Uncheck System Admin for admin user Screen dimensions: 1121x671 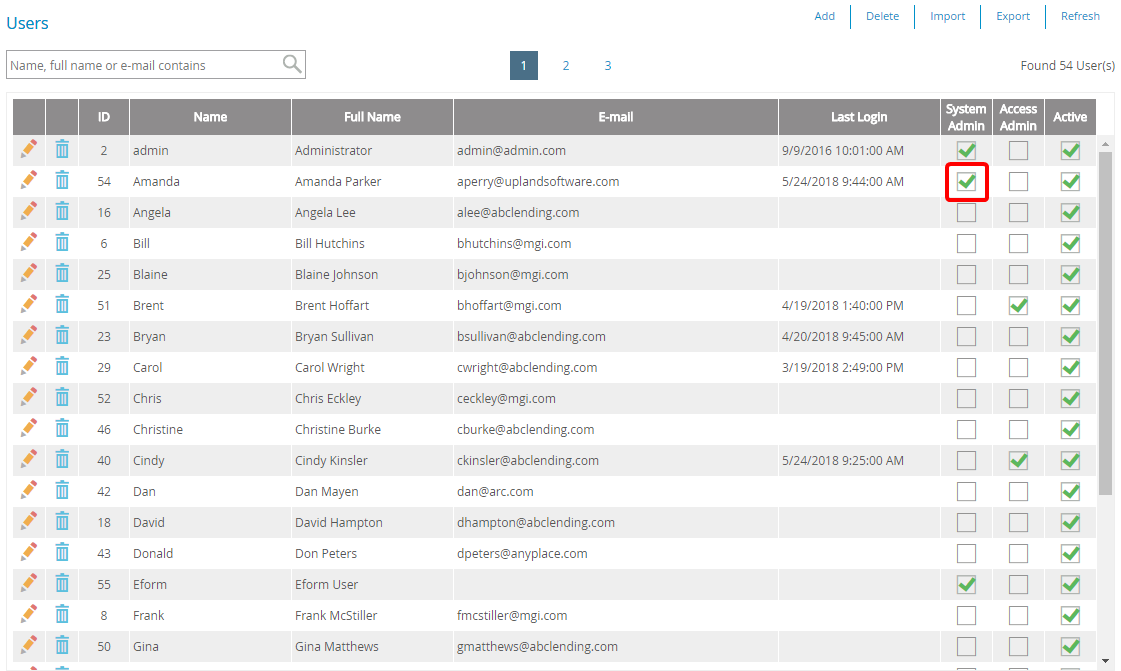pos(966,151)
